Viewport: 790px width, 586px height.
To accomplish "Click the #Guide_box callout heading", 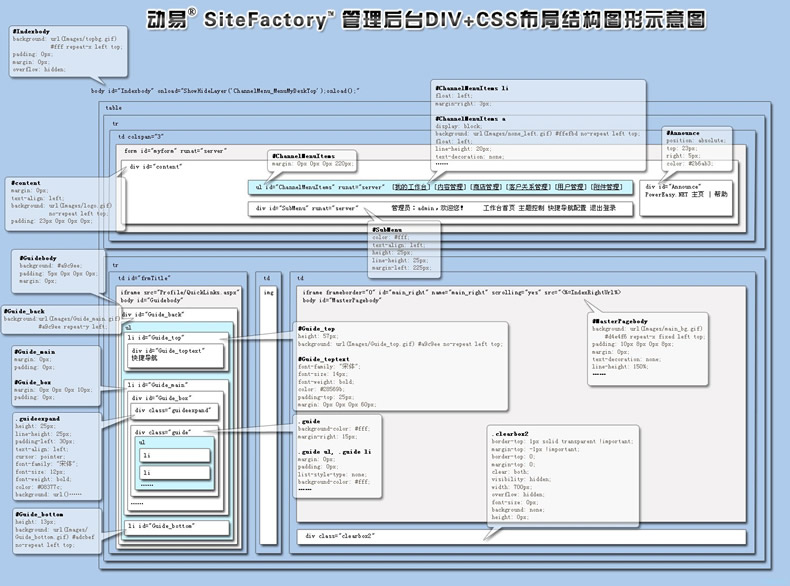I will point(33,382).
